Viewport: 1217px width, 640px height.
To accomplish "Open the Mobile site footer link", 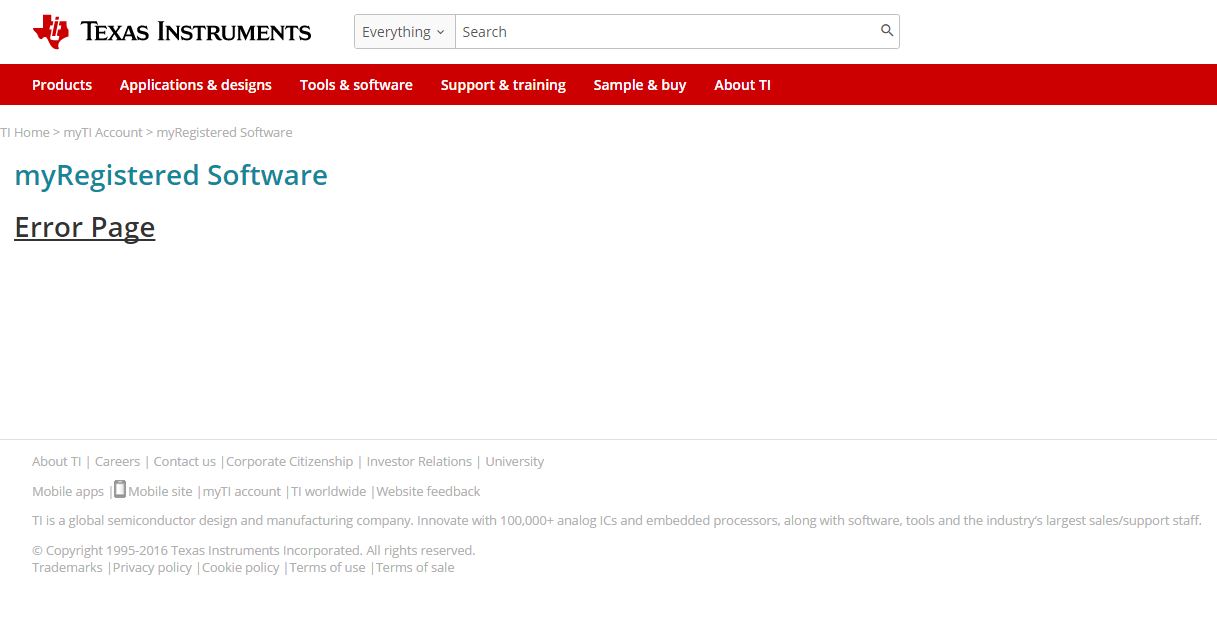I will 160,491.
